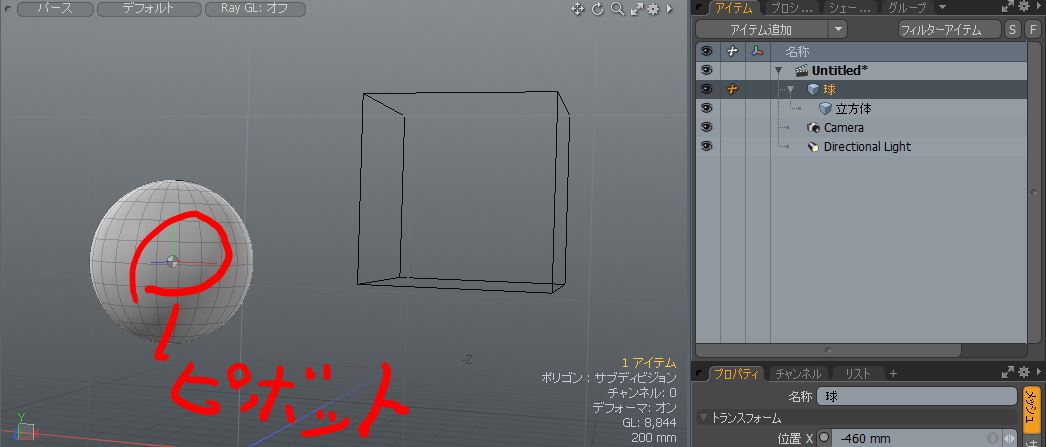The width and height of the screenshot is (1046, 447).
Task: Click the transform column header icon
Action: point(732,51)
